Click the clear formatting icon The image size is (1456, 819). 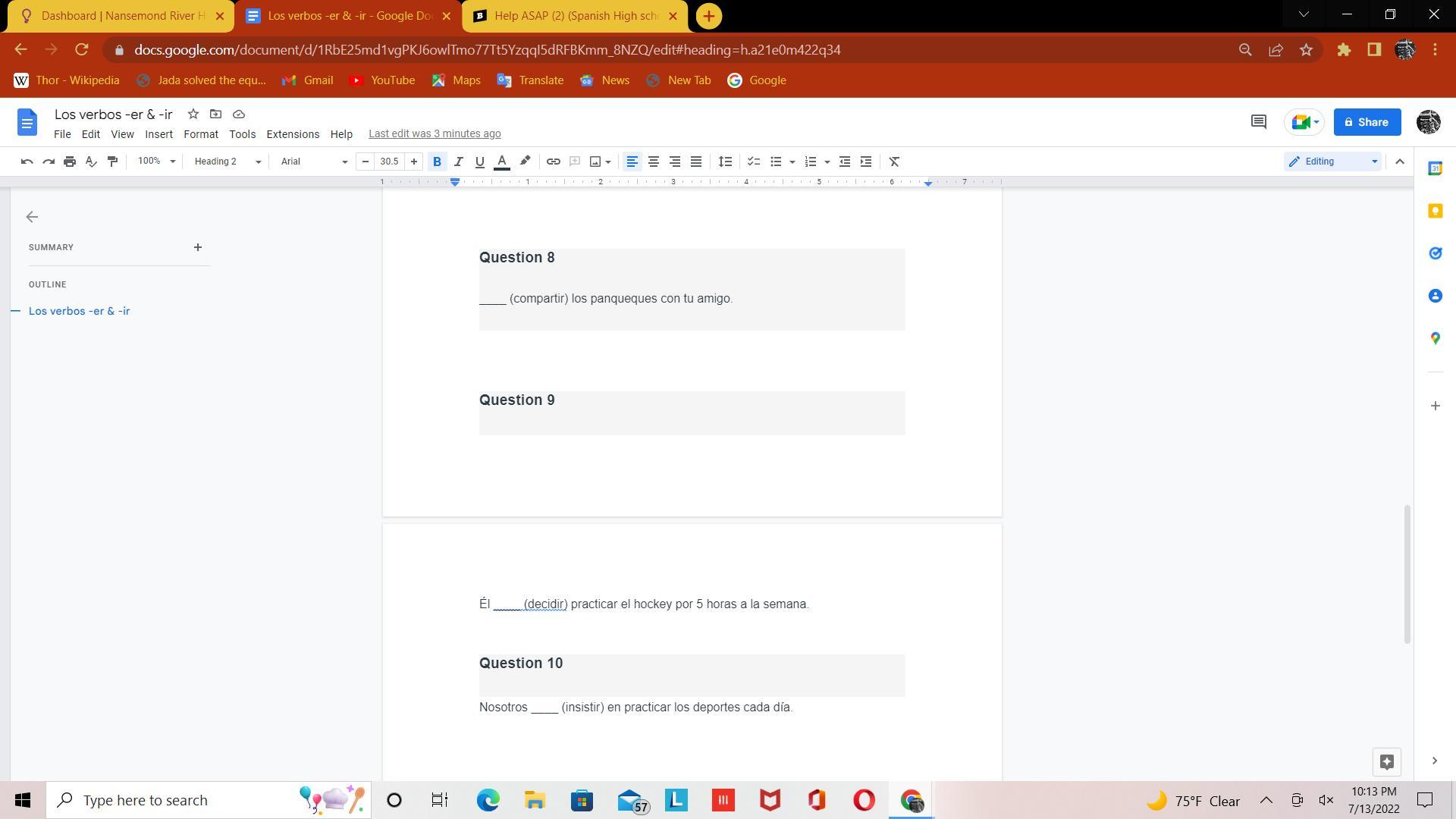click(894, 162)
